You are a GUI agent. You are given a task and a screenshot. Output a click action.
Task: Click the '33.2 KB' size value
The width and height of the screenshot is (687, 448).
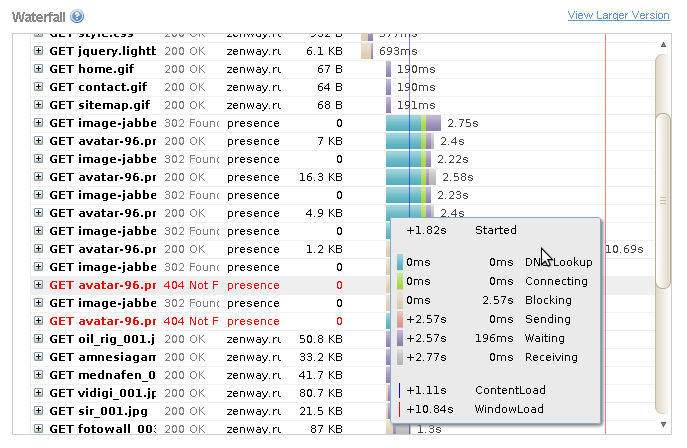tap(321, 357)
